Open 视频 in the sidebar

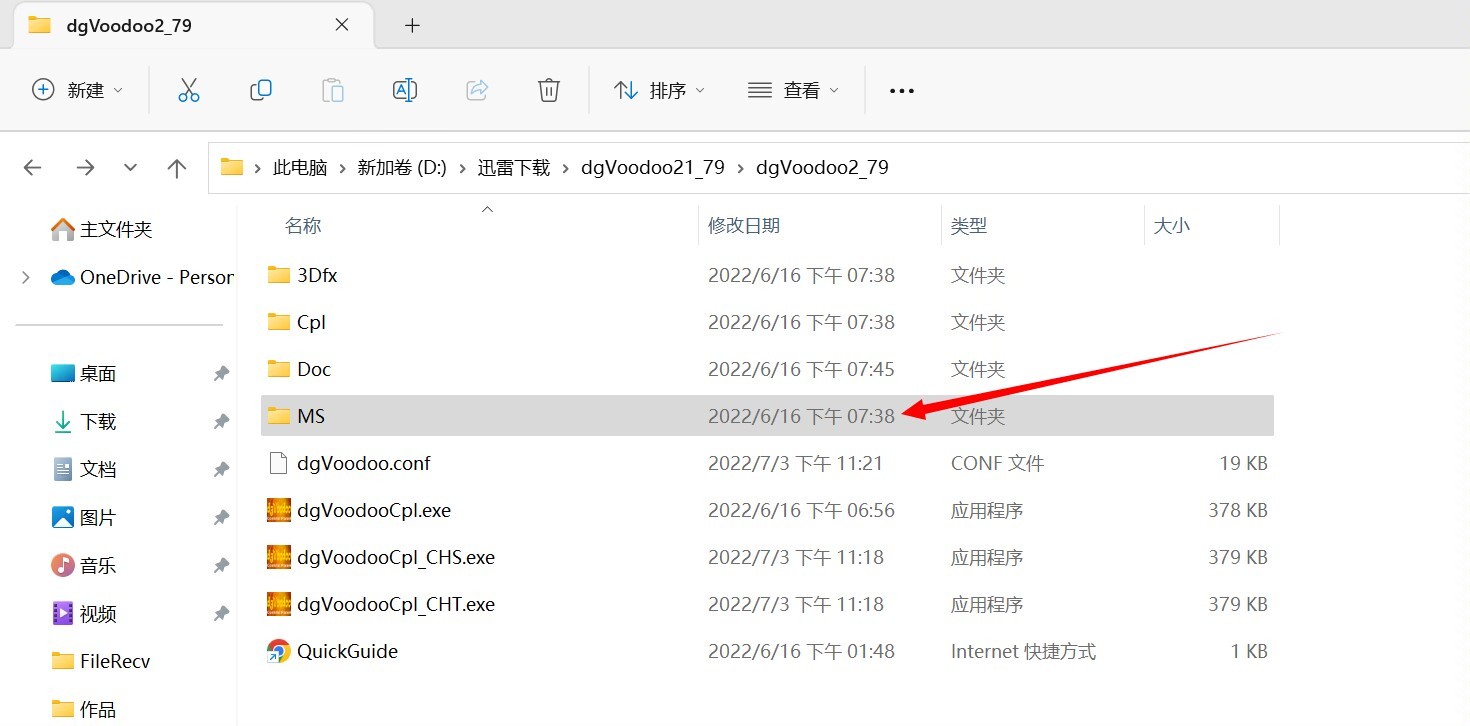pos(84,614)
